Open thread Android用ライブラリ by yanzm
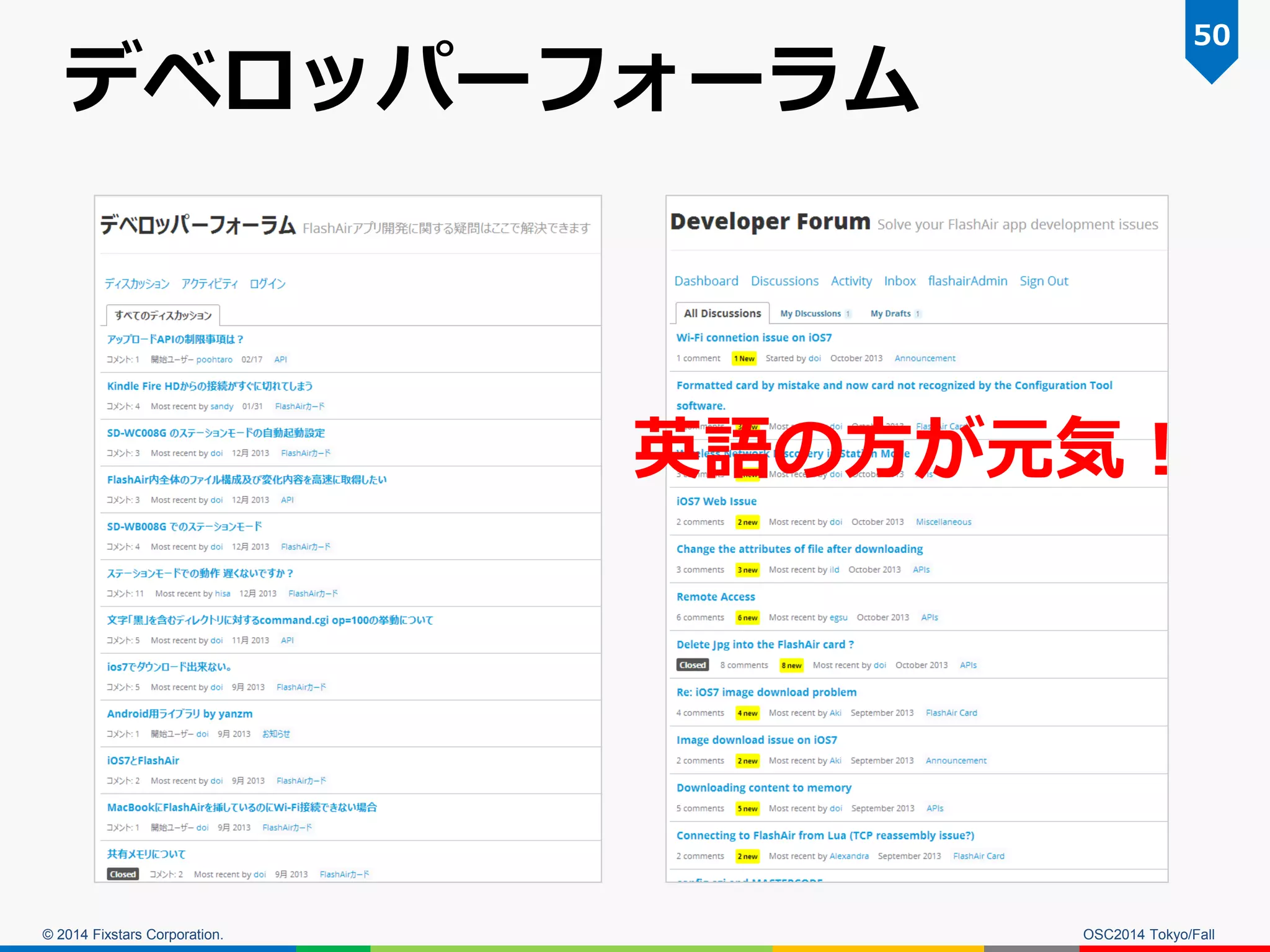The height and width of the screenshot is (952, 1270). 180,713
